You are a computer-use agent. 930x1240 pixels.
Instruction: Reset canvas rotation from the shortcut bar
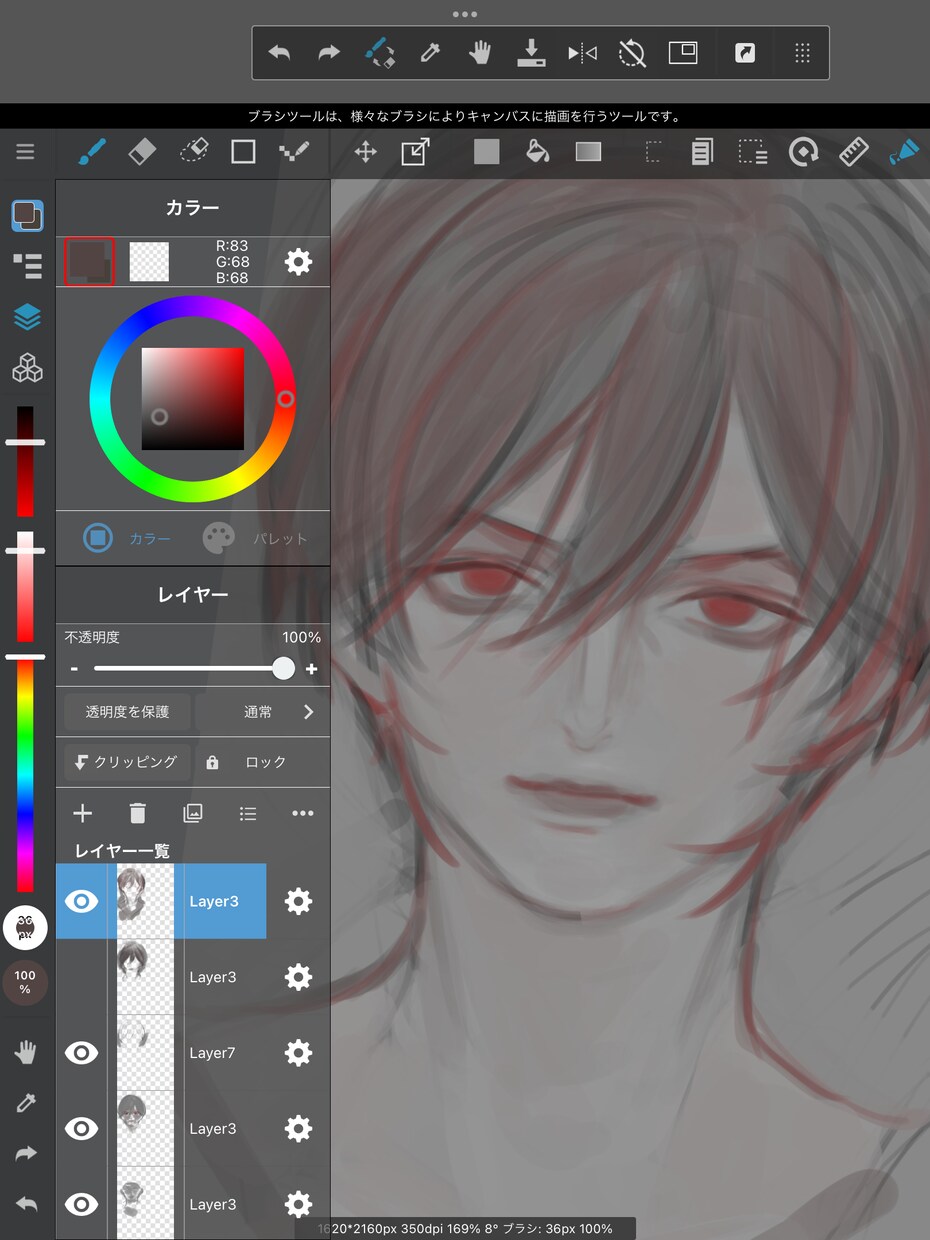pos(632,53)
